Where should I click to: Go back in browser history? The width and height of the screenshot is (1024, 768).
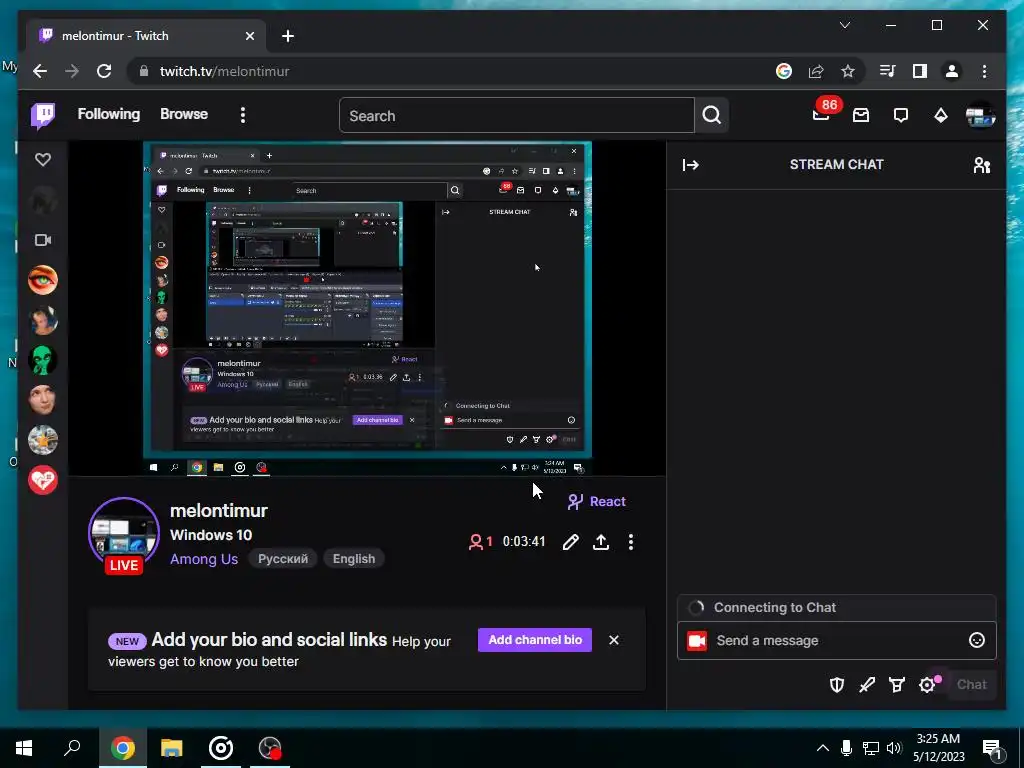pyautogui.click(x=40, y=71)
